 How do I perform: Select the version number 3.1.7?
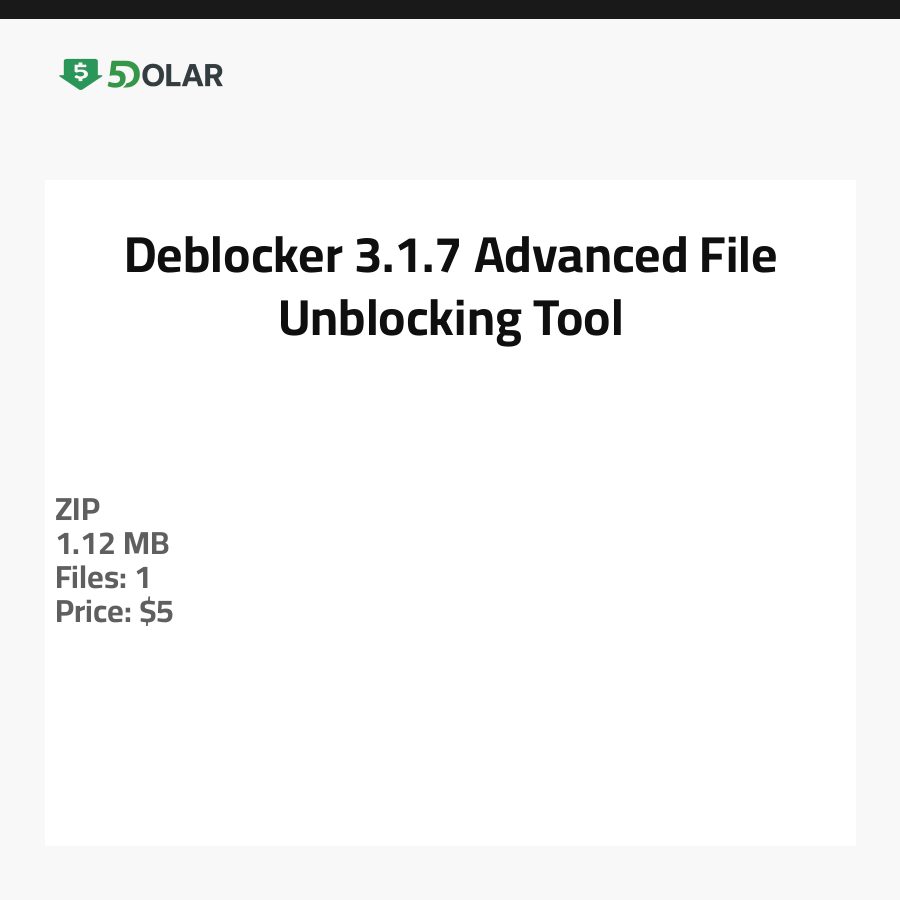pos(407,257)
